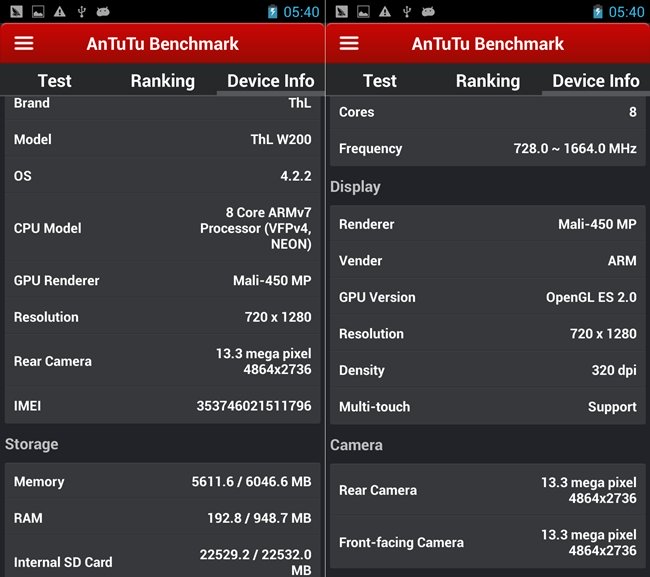Screen dimensions: 650x577
Task: Select the Frequency row
Action: (x=487, y=148)
